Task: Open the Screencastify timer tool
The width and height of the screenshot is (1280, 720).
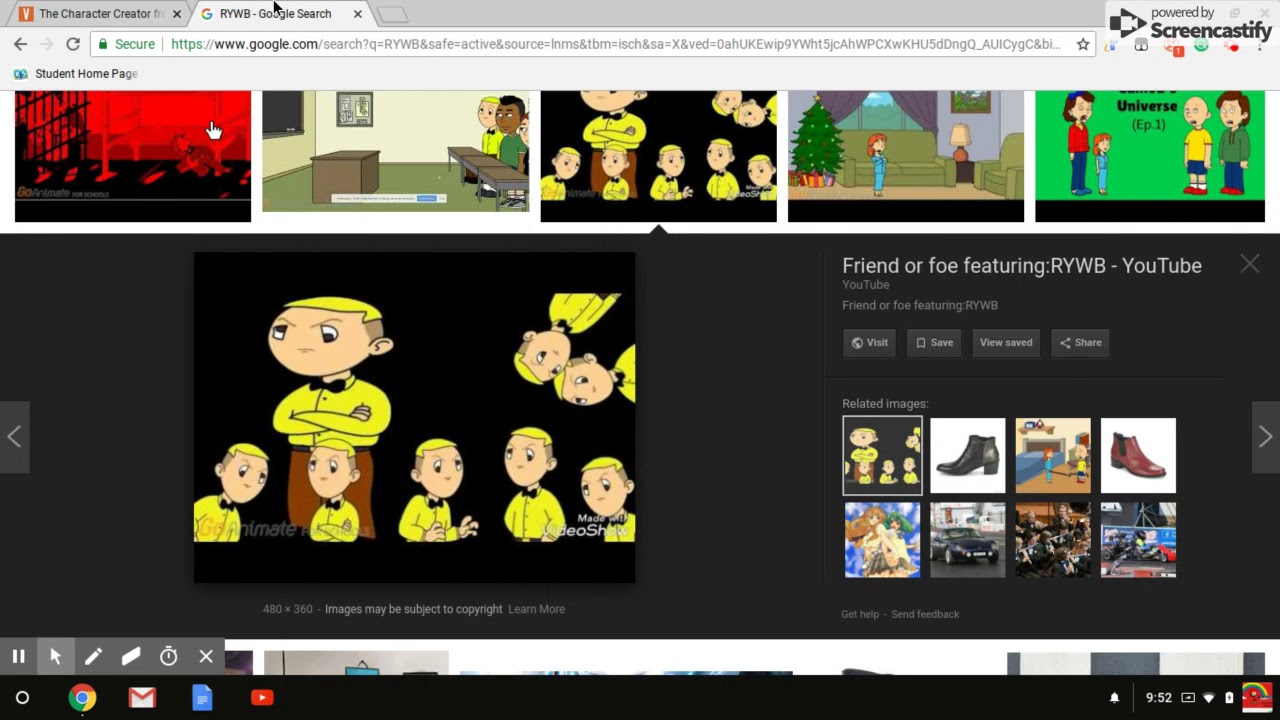Action: tap(169, 657)
